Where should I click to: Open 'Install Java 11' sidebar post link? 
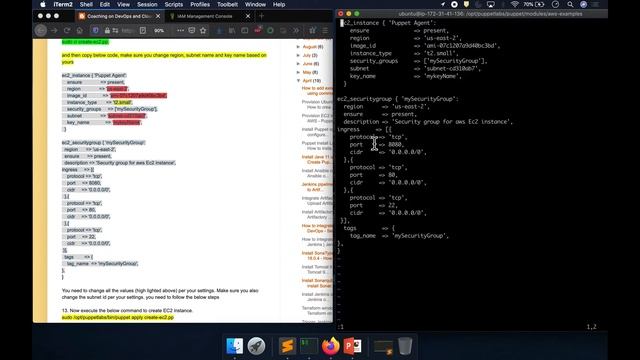317,159
